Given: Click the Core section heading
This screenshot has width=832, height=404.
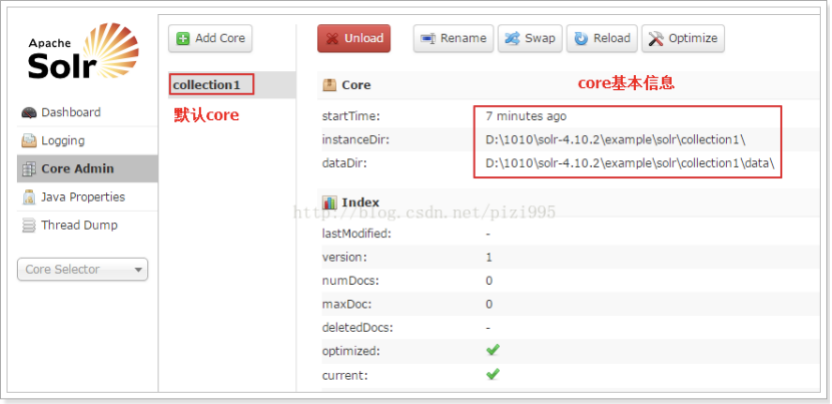Looking at the screenshot, I should (x=356, y=85).
